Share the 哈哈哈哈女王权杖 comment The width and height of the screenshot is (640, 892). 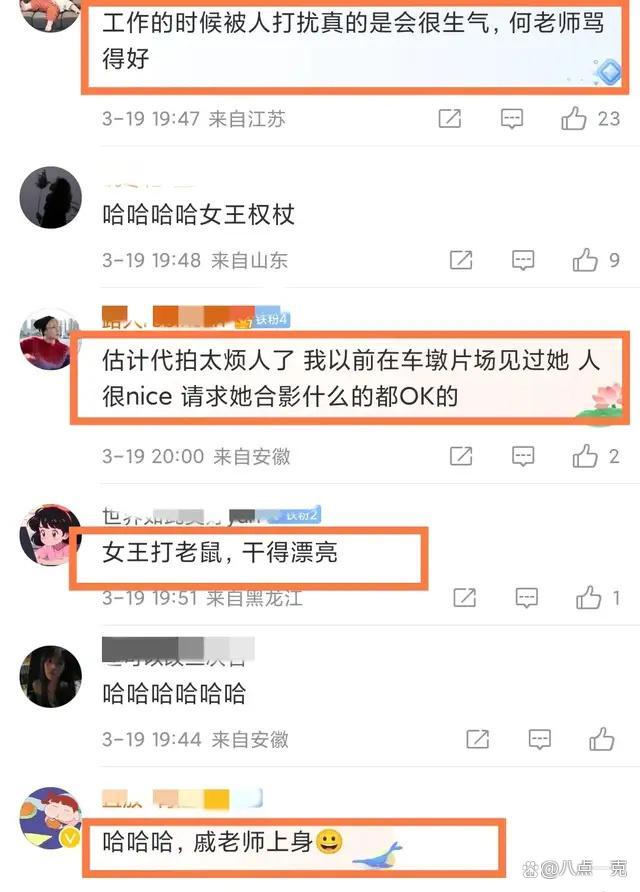461,260
